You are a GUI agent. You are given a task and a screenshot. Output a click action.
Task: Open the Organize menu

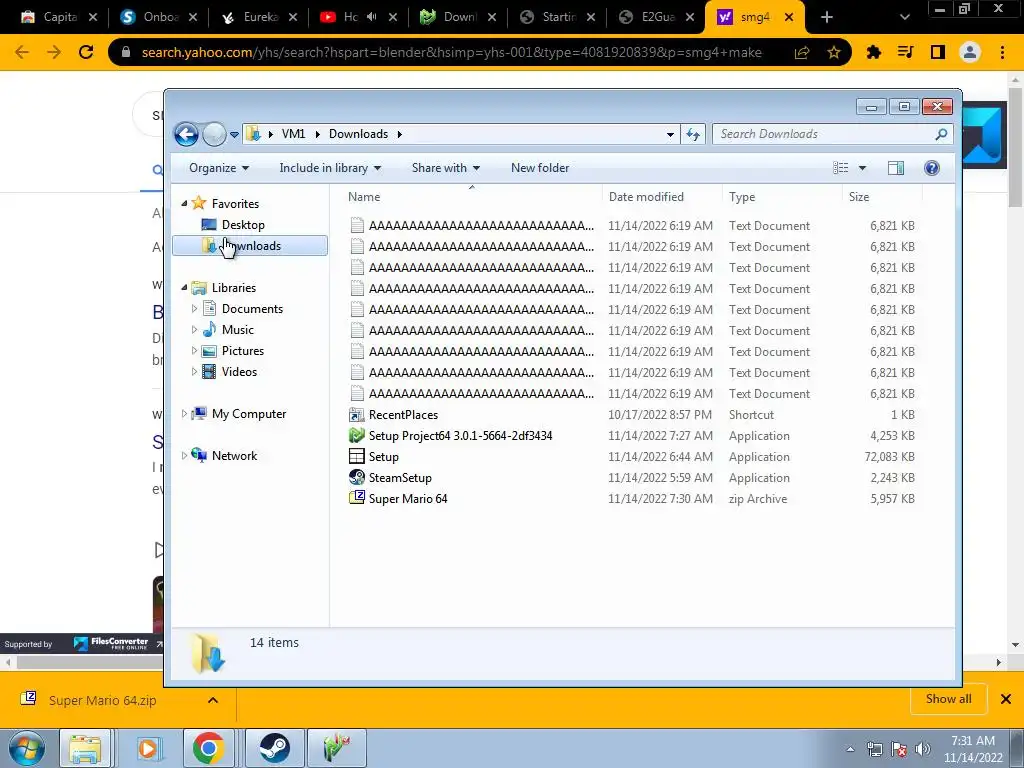pyautogui.click(x=219, y=168)
